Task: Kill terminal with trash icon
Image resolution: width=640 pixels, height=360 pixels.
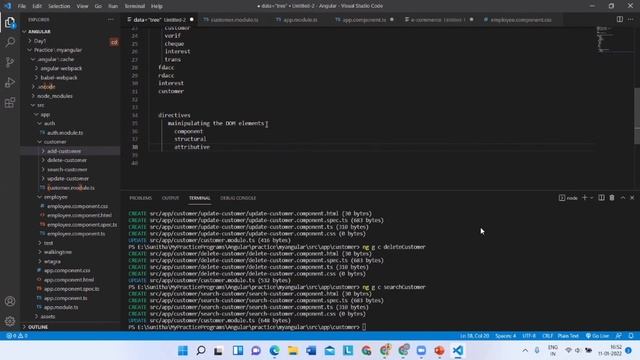Action: (612, 198)
